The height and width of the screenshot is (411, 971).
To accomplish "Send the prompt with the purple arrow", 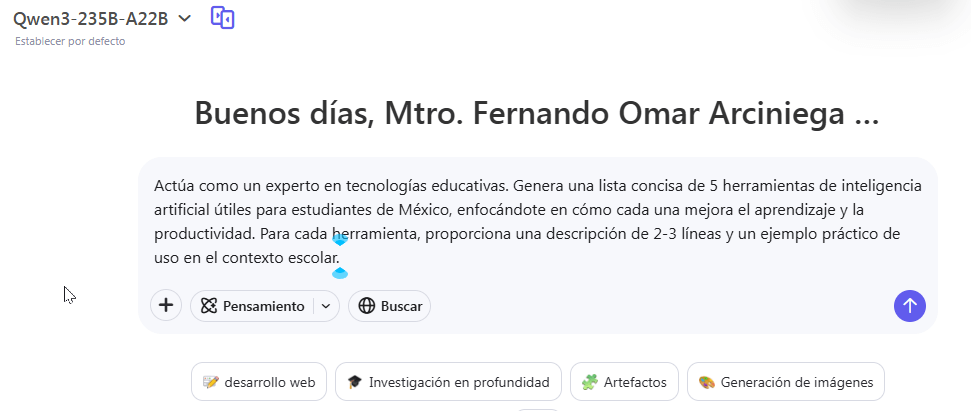I will point(909,306).
